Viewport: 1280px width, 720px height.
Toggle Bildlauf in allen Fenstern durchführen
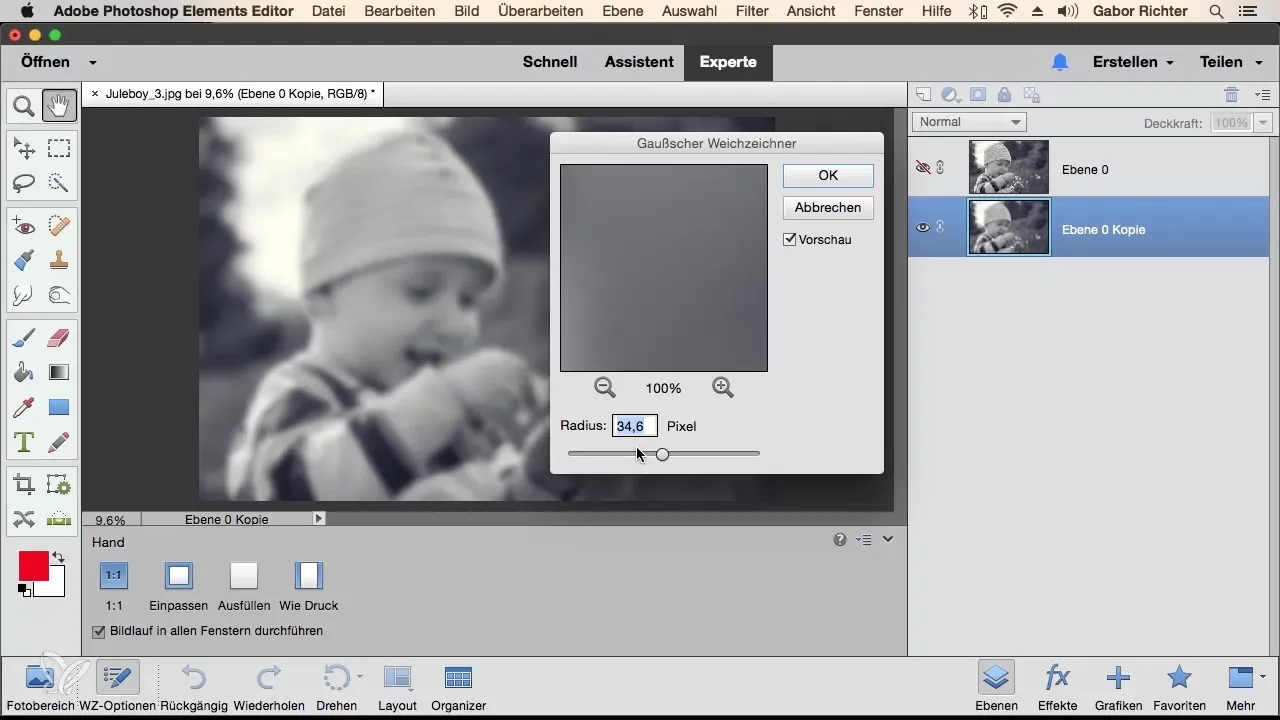point(98,631)
